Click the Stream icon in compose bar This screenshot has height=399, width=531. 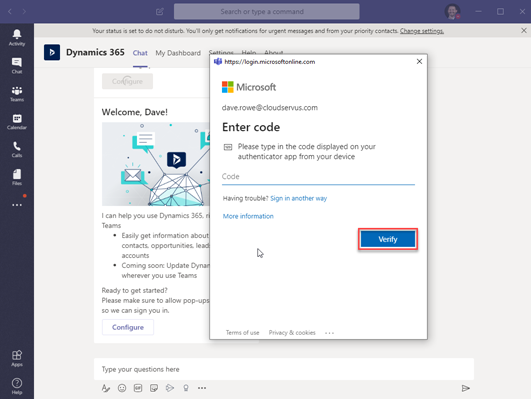[x=170, y=388]
